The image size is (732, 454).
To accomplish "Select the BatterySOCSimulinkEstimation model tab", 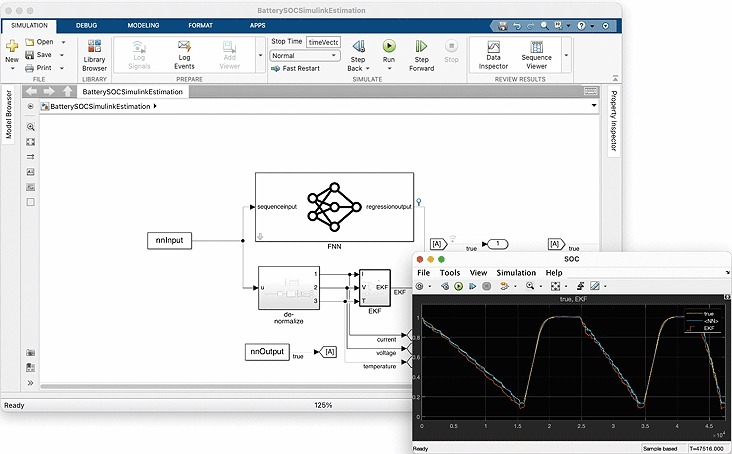I will (x=133, y=92).
